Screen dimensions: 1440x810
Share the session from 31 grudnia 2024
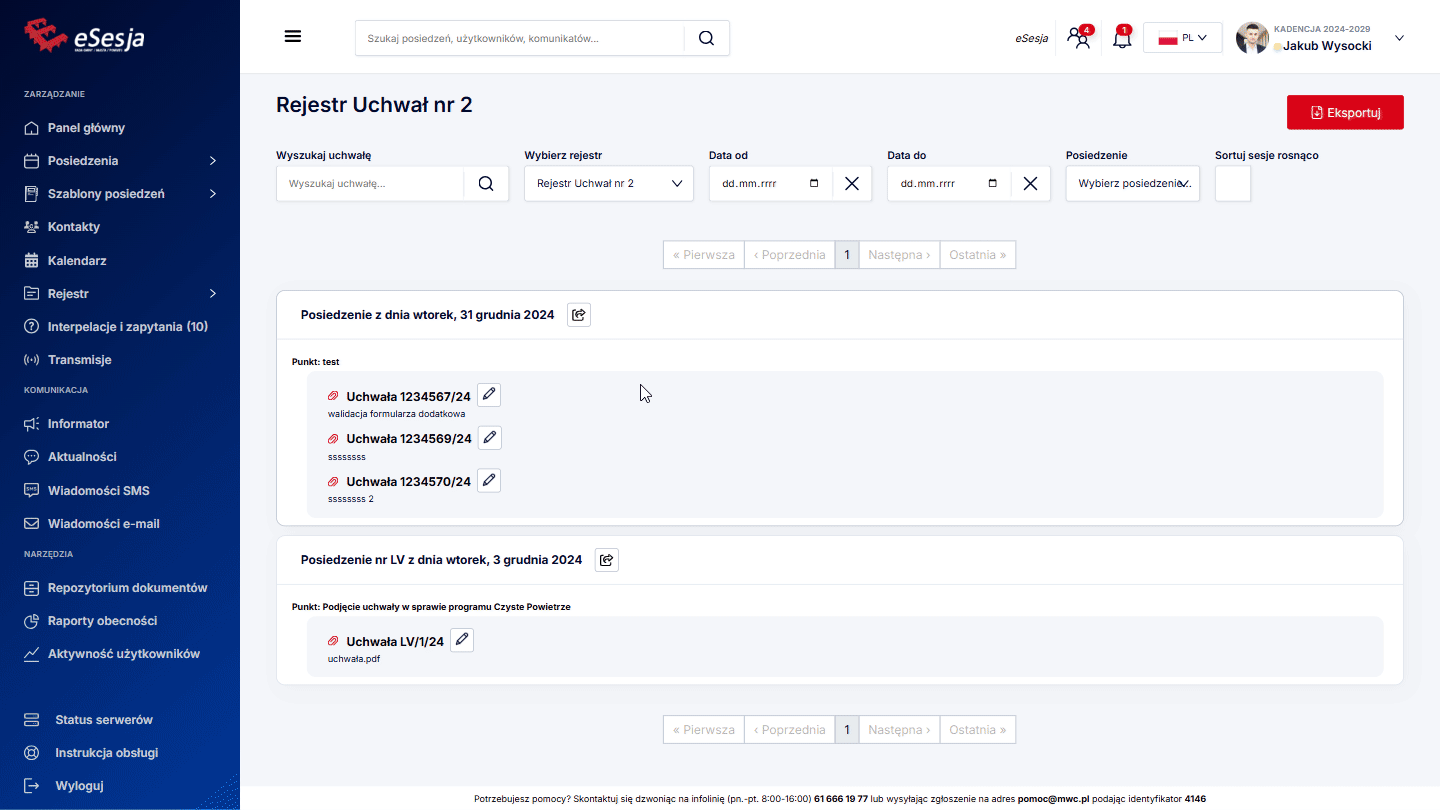[579, 315]
